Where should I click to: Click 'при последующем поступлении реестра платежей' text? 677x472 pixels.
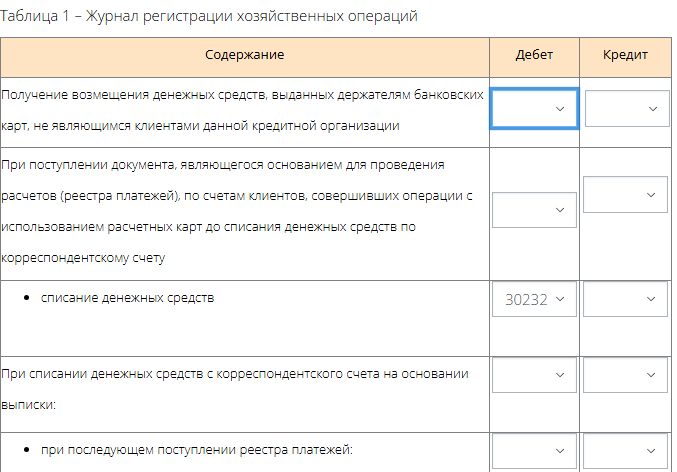pos(197,450)
